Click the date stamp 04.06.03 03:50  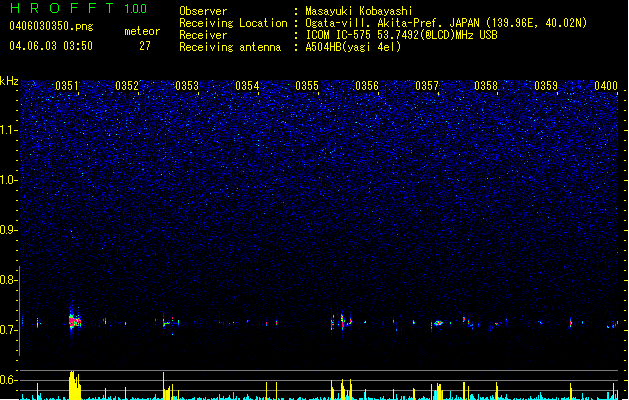[x=51, y=46]
